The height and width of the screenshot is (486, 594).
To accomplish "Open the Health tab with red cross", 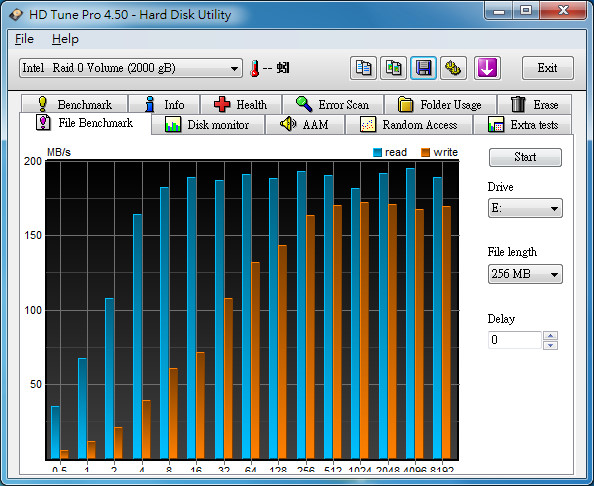I will pyautogui.click(x=241, y=104).
